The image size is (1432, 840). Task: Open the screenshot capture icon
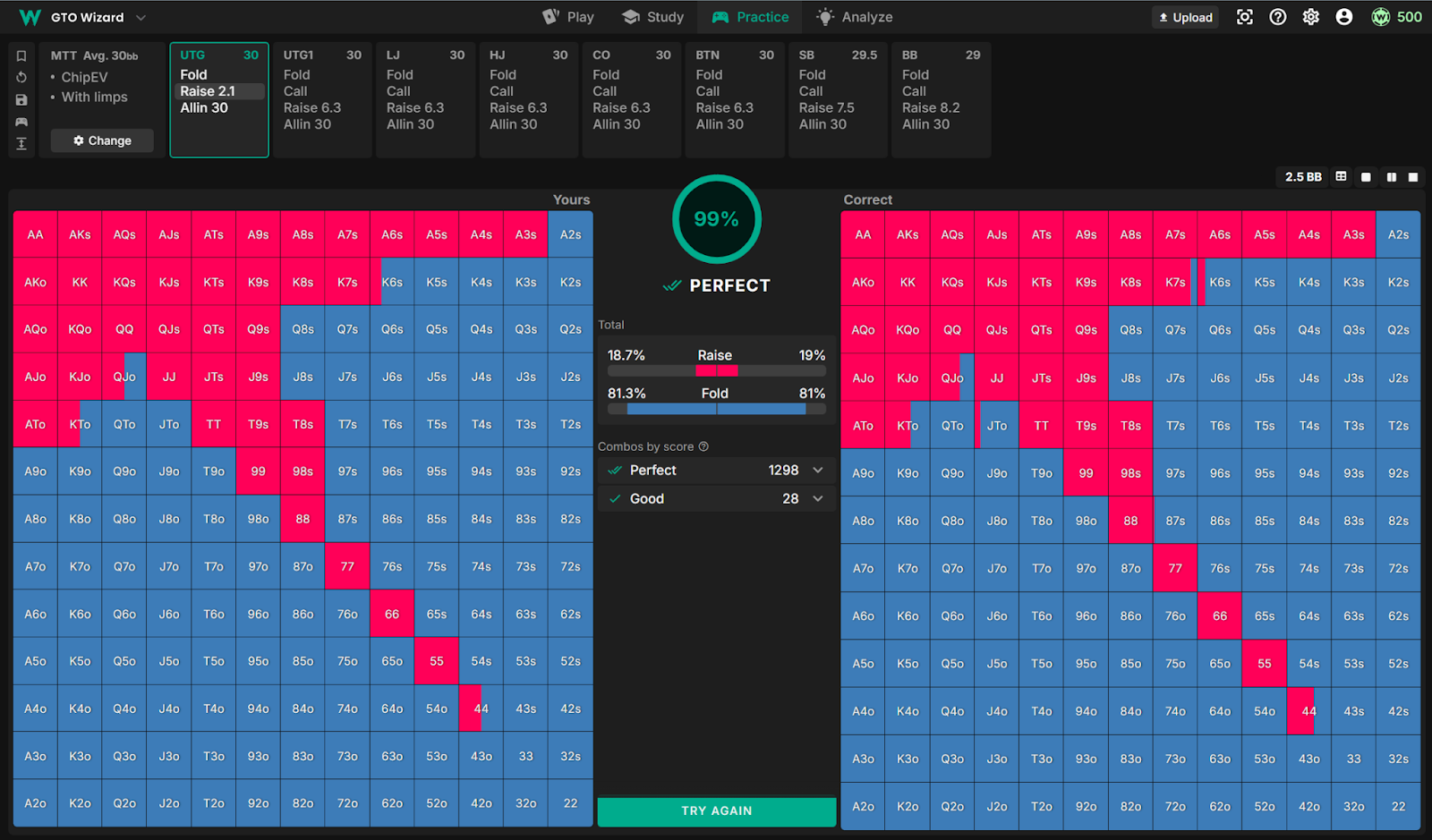tap(1244, 17)
